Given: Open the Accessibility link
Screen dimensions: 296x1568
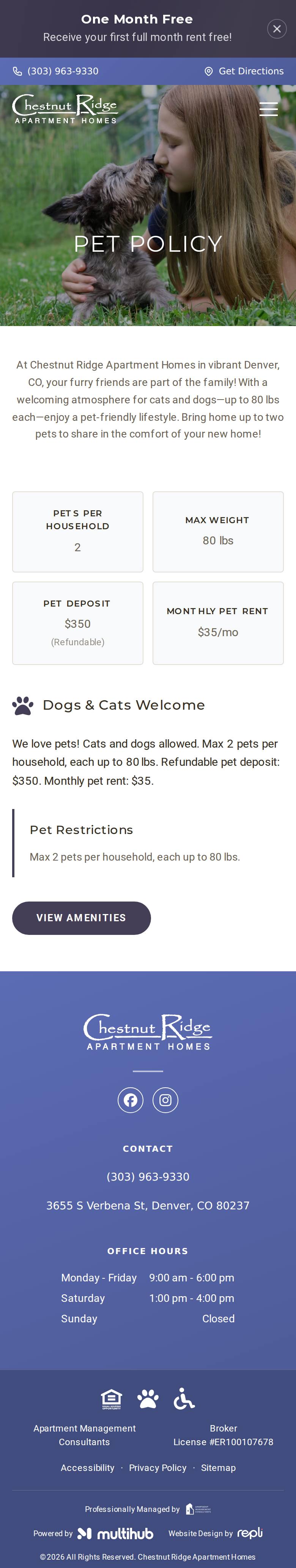Looking at the screenshot, I should pyautogui.click(x=88, y=1468).
